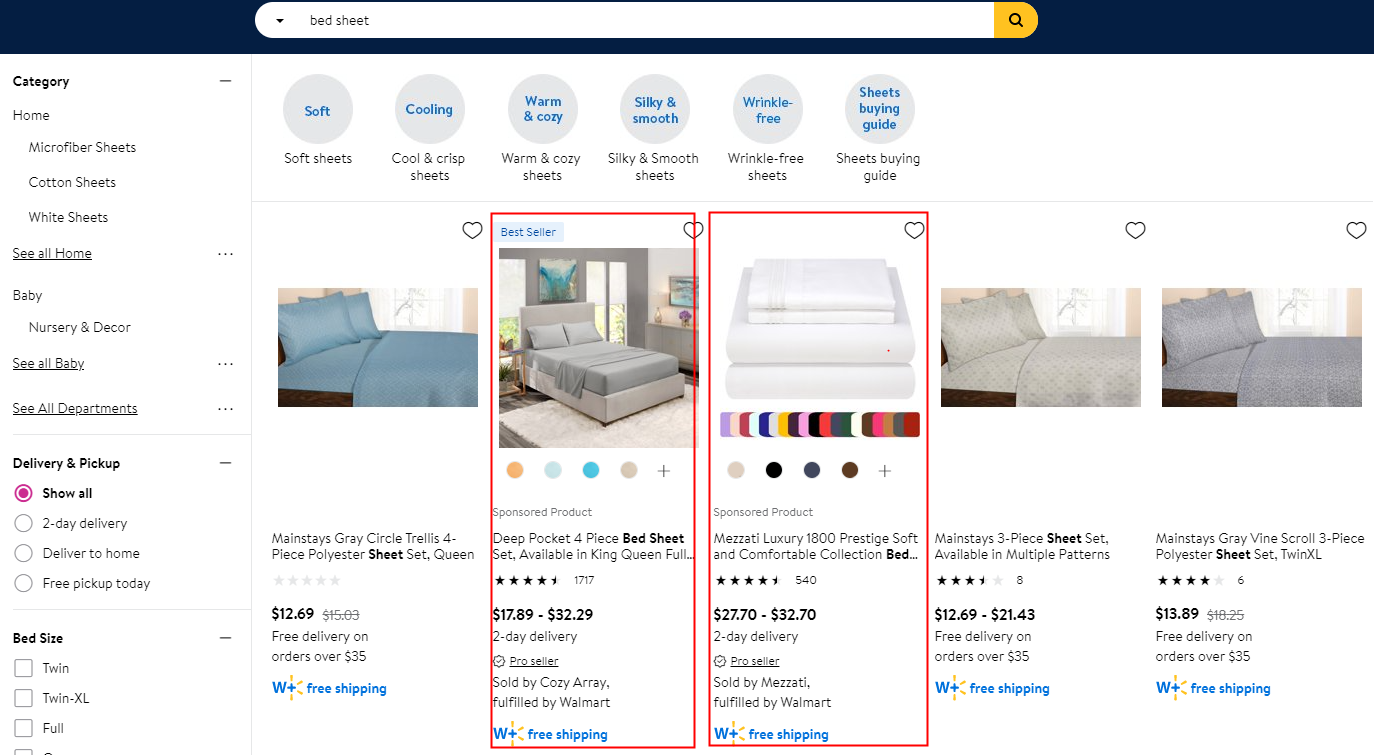The width and height of the screenshot is (1374, 755).
Task: Select the Cooling sheets category circle
Action: 429,108
